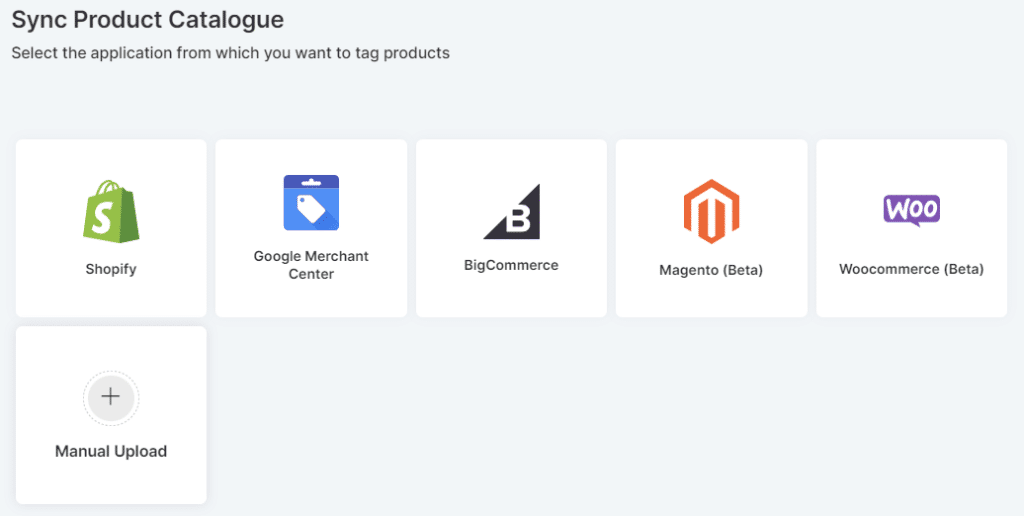Screen dimensions: 1024x516
Task: Click the Shopify shopping bag logo
Action: pyautogui.click(x=111, y=211)
